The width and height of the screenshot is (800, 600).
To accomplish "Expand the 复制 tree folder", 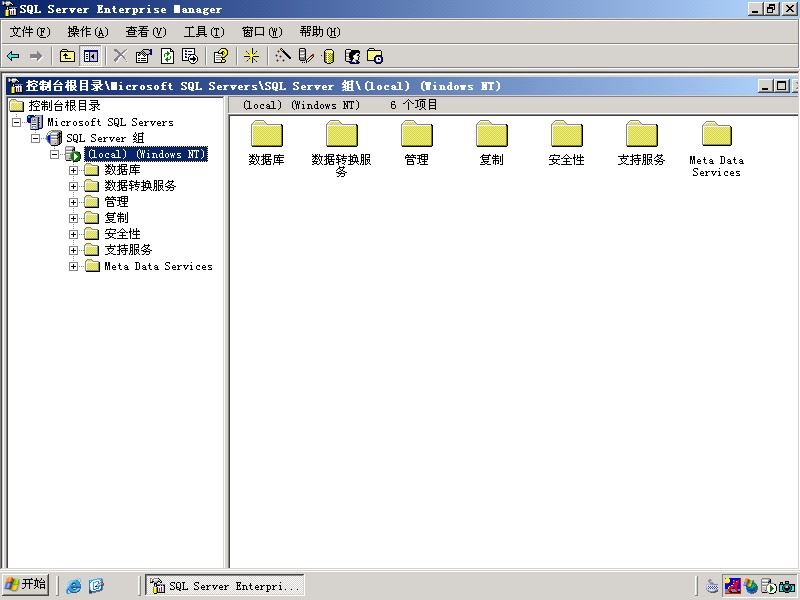I will [x=73, y=218].
